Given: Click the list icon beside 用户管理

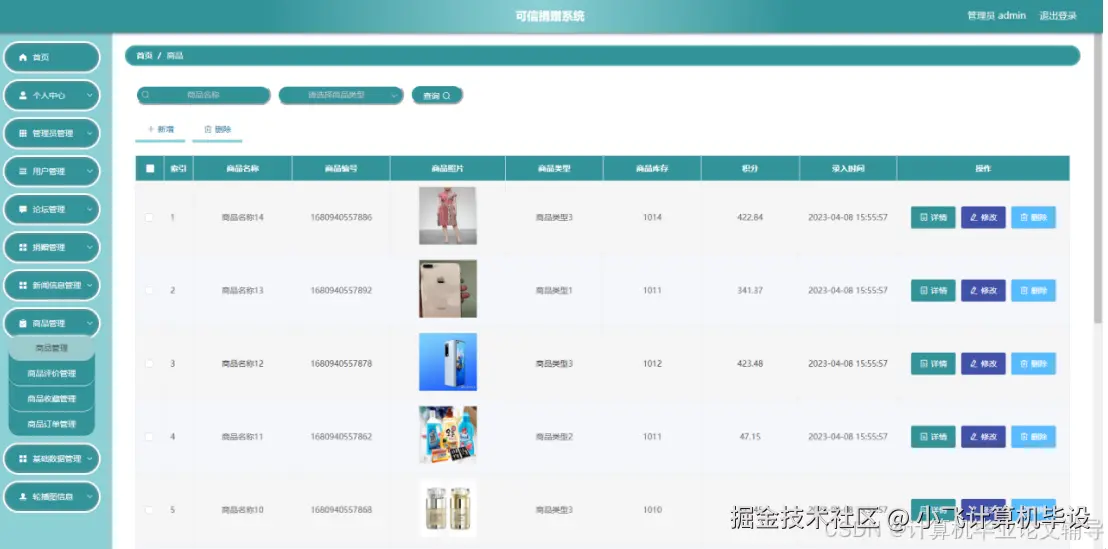Looking at the screenshot, I should [23, 172].
